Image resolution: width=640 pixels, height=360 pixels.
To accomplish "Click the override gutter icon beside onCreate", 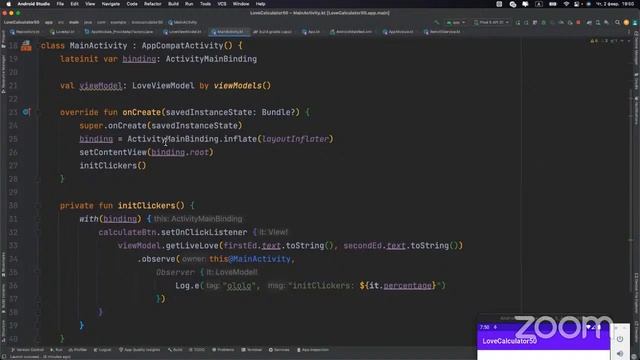I will (x=26, y=112).
